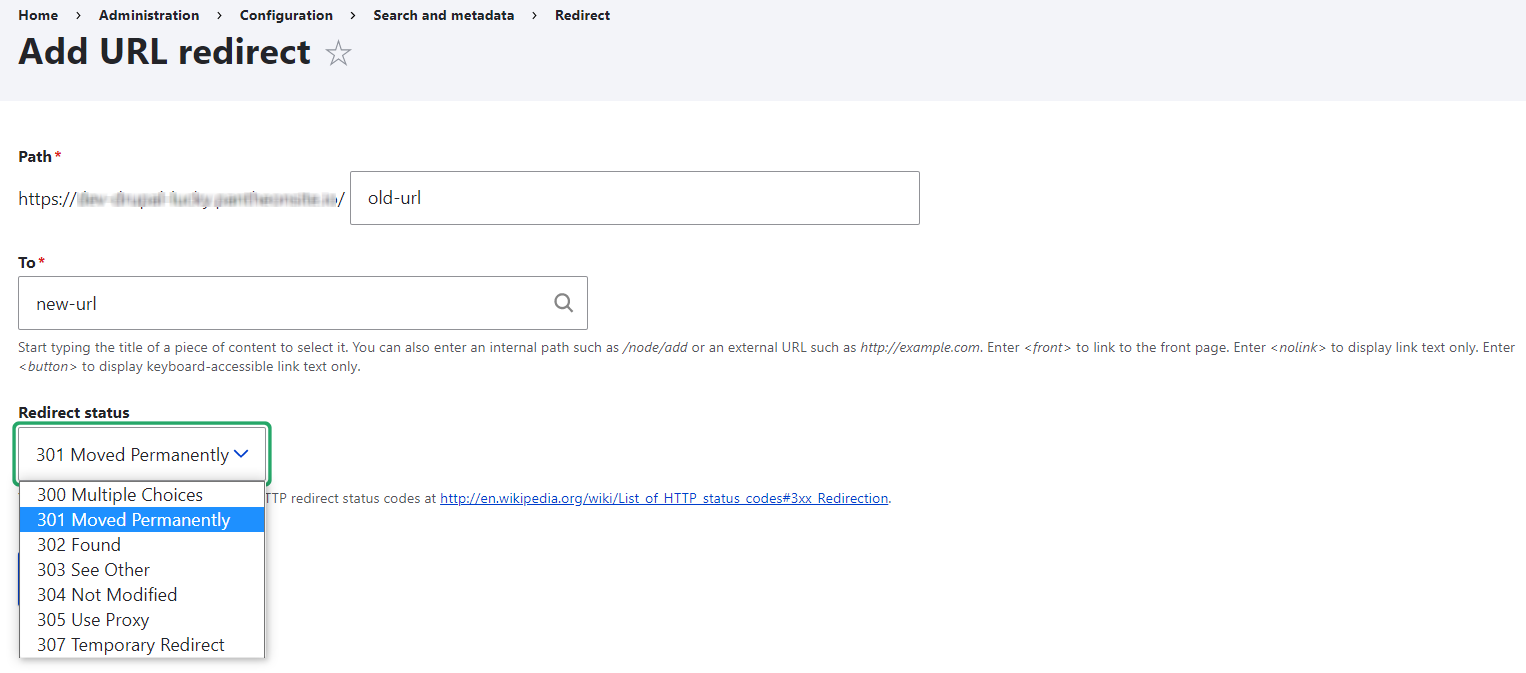Click the Path field containing old-url

634,198
